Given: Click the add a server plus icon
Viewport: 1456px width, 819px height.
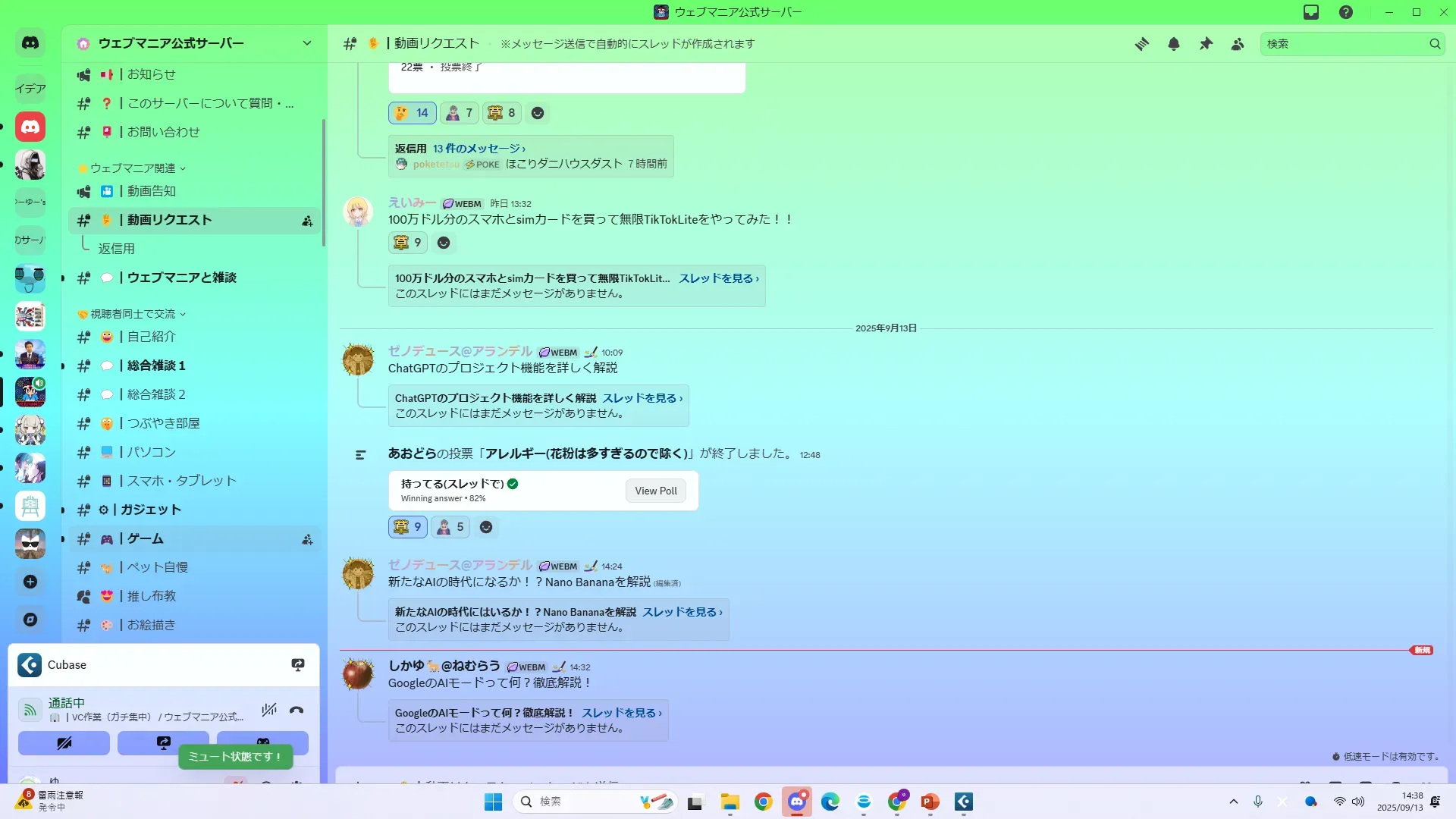Looking at the screenshot, I should [x=30, y=582].
